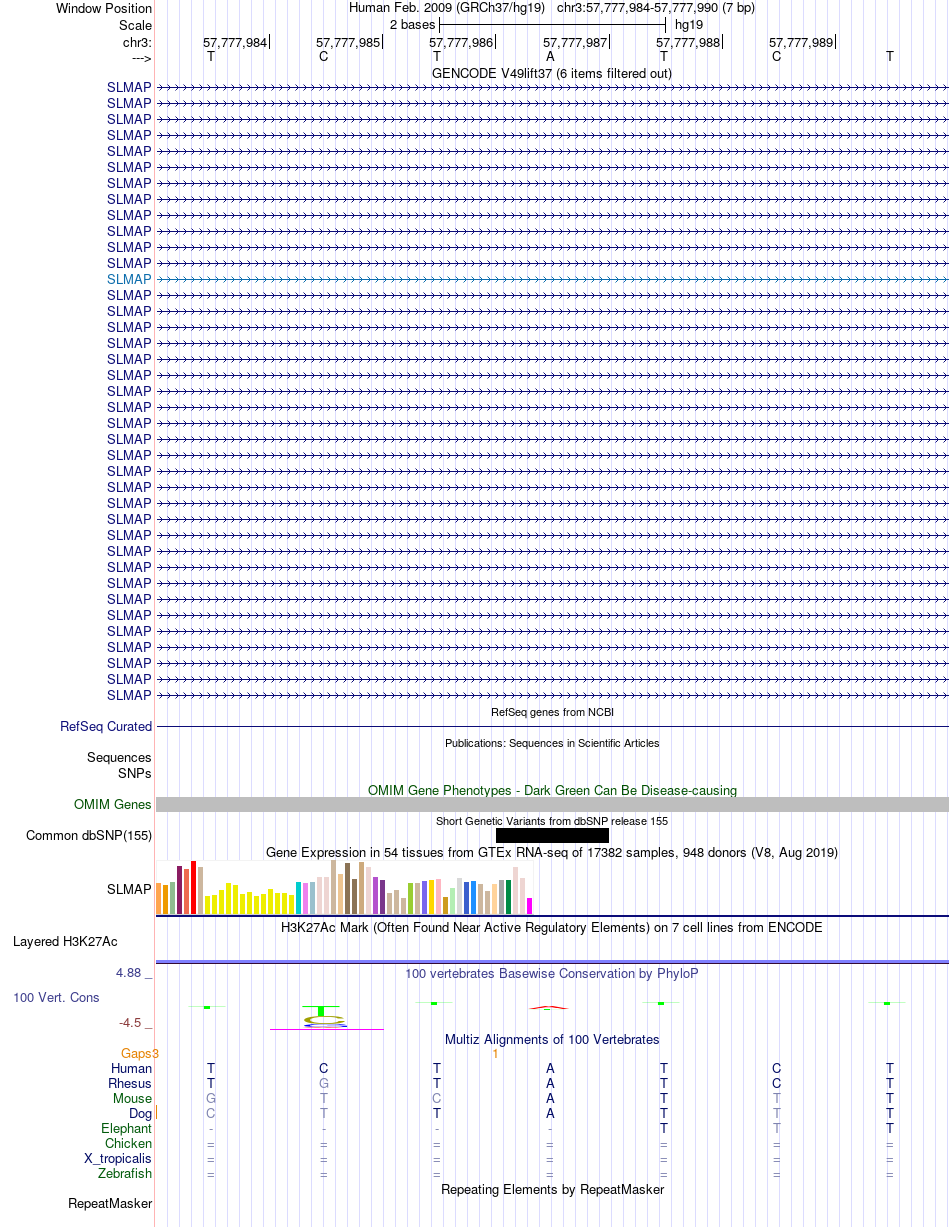Click the hg19 label beside scale bar
950x1227 pixels.
click(689, 25)
